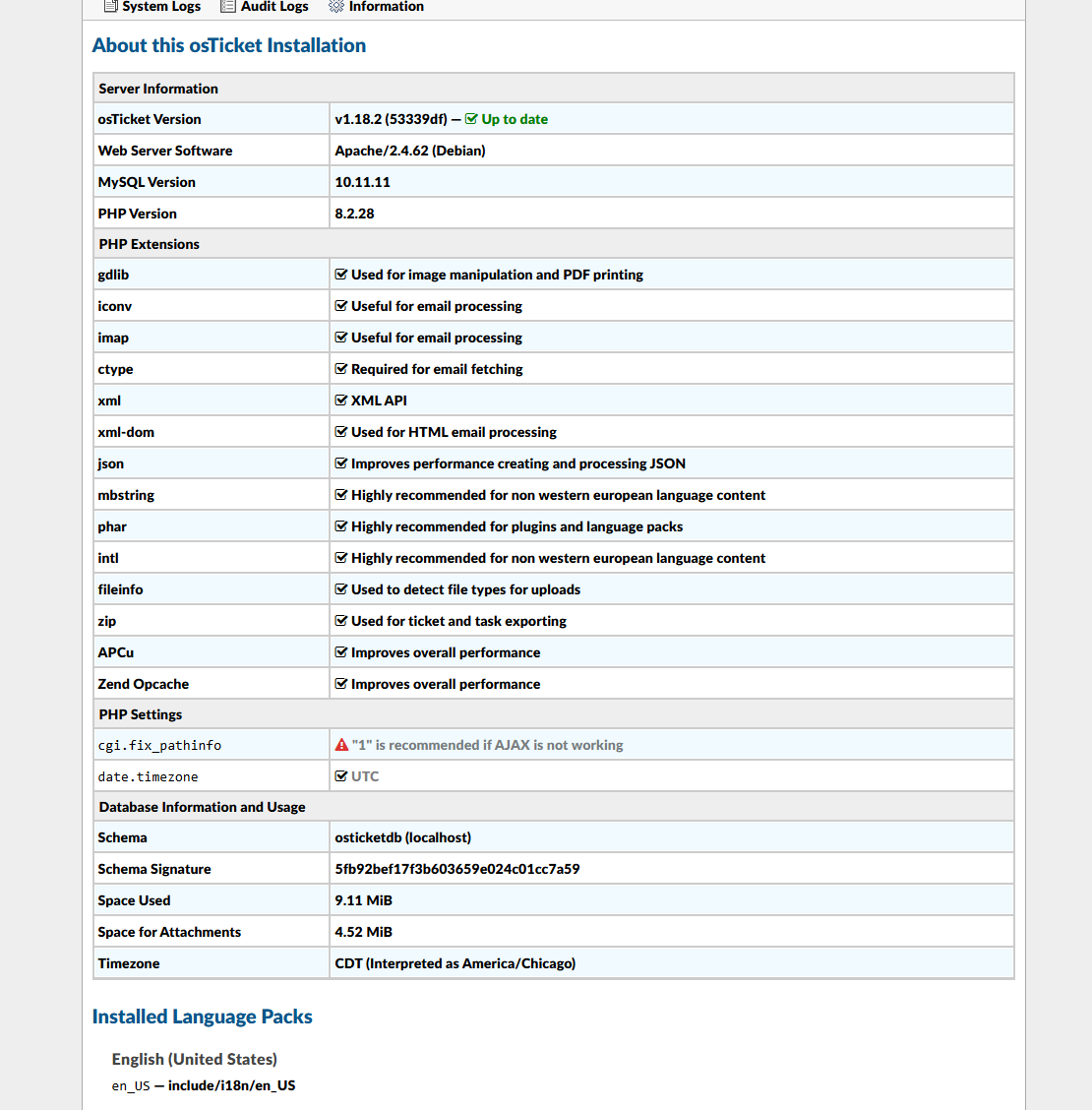1092x1110 pixels.
Task: Click the check icon in the json row
Action: (x=341, y=463)
